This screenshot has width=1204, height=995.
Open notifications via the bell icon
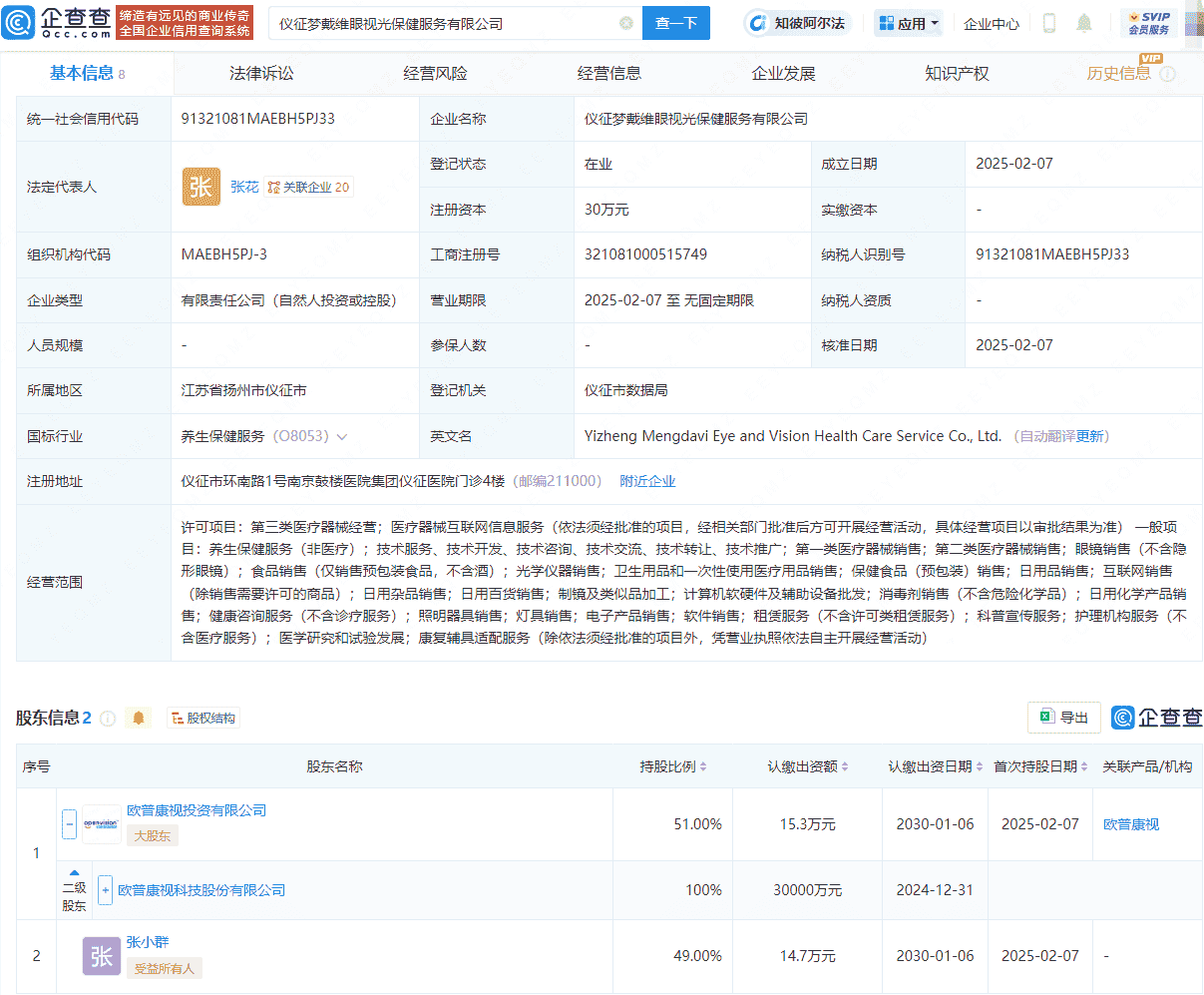pos(1082,21)
